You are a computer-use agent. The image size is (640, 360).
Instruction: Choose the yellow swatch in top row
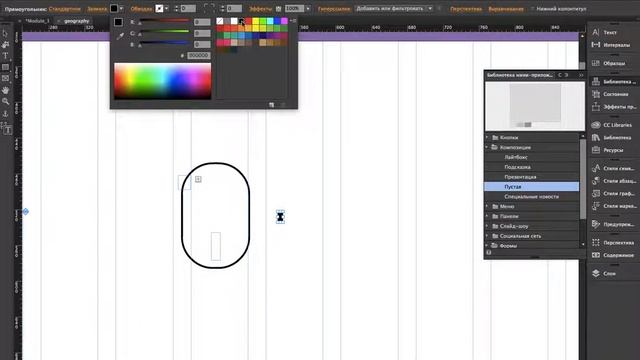pos(256,21)
